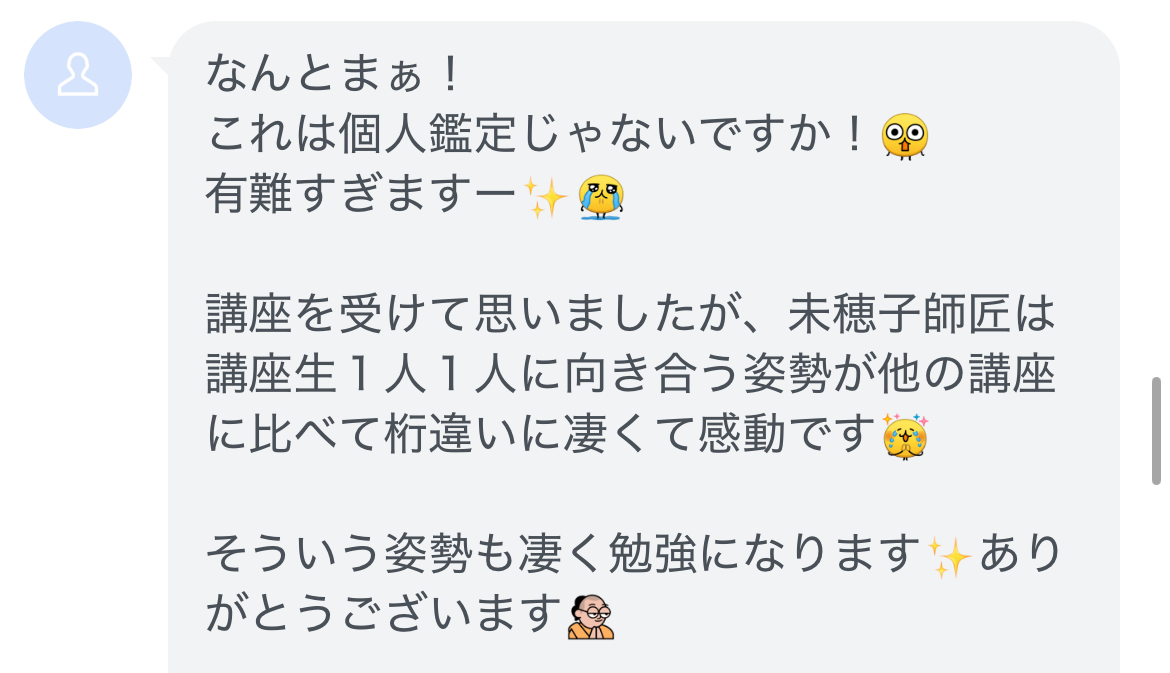The image size is (1170, 673).
Task: Open the sender's profile avatar
Action: (x=78, y=75)
